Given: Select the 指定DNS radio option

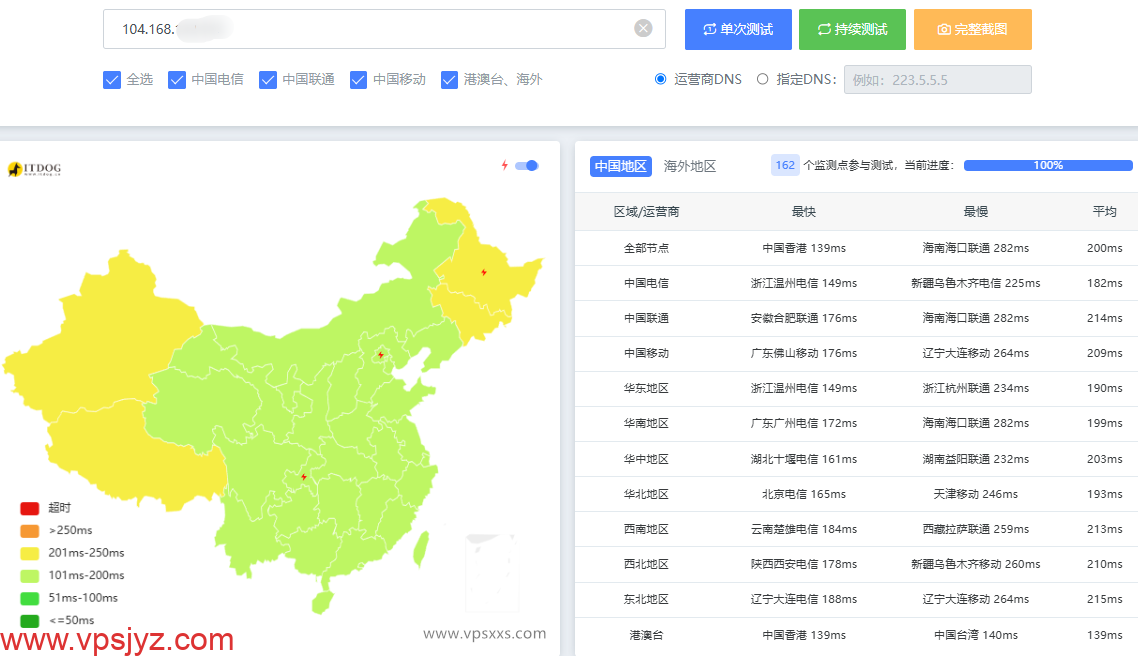Looking at the screenshot, I should 763,79.
